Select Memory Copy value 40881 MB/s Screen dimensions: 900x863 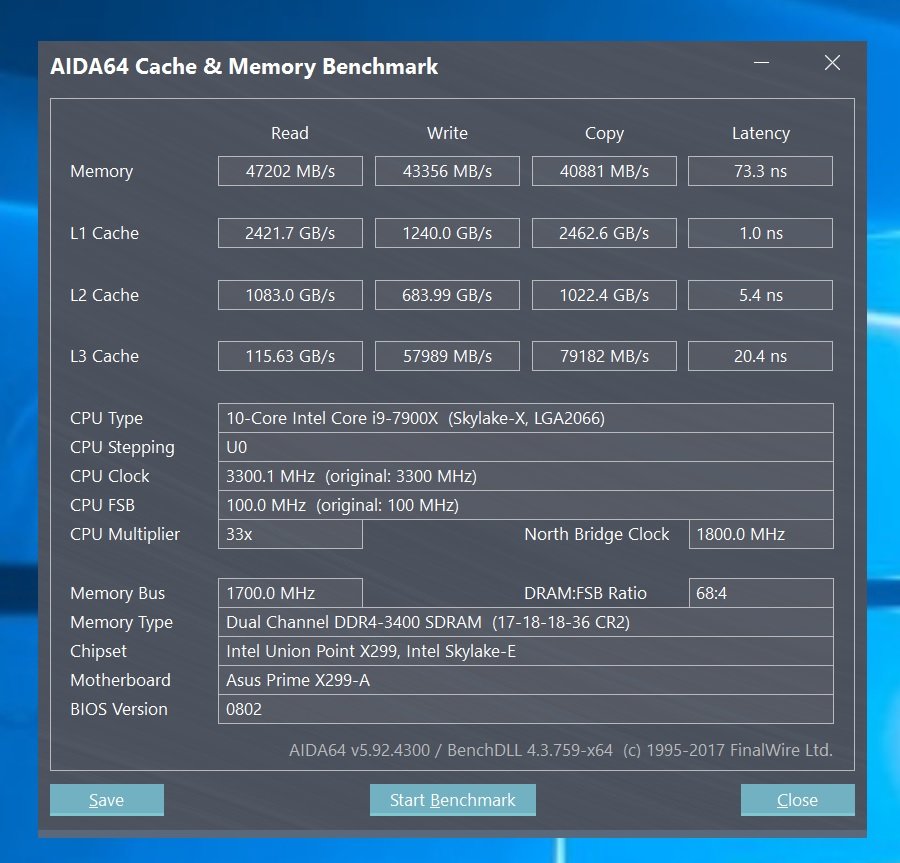point(604,171)
